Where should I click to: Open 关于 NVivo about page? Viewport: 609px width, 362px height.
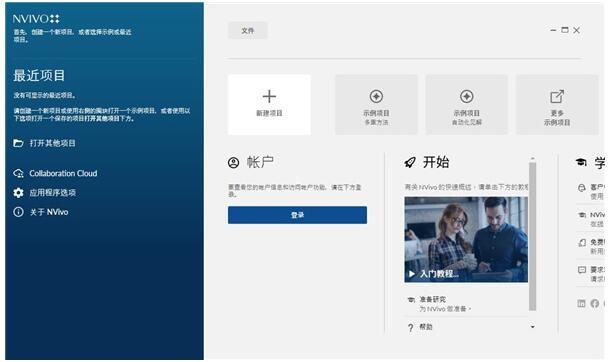point(49,212)
